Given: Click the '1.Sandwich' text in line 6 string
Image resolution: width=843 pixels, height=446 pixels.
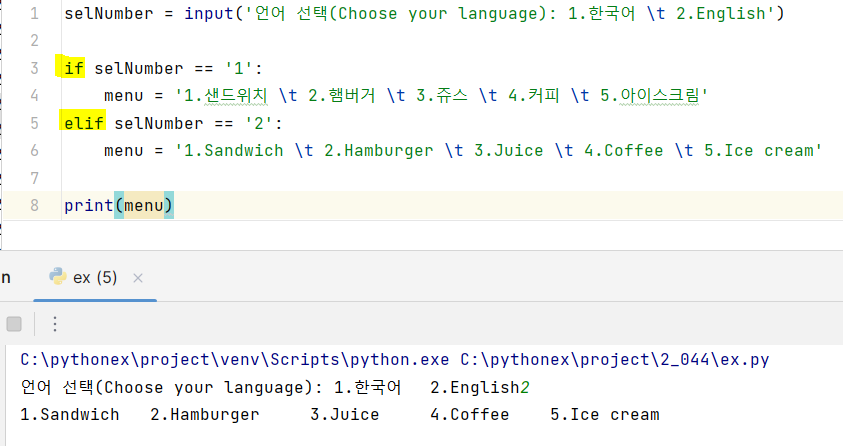Looking at the screenshot, I should [234, 150].
